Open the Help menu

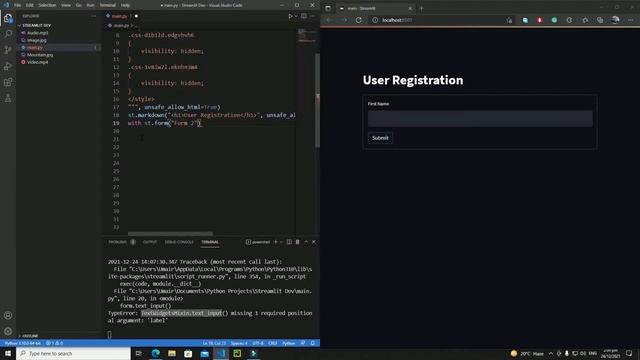click(x=125, y=5)
